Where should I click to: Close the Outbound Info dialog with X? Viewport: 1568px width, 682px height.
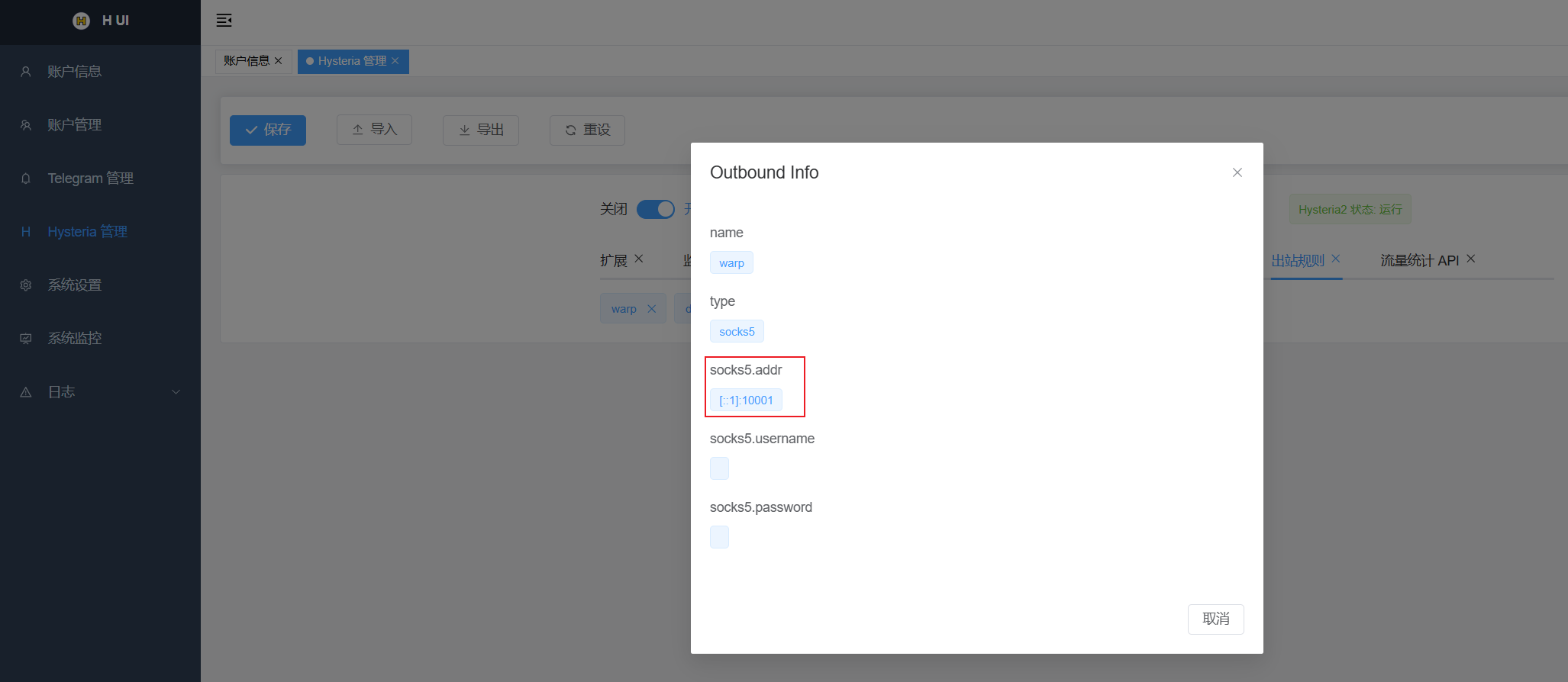tap(1237, 173)
